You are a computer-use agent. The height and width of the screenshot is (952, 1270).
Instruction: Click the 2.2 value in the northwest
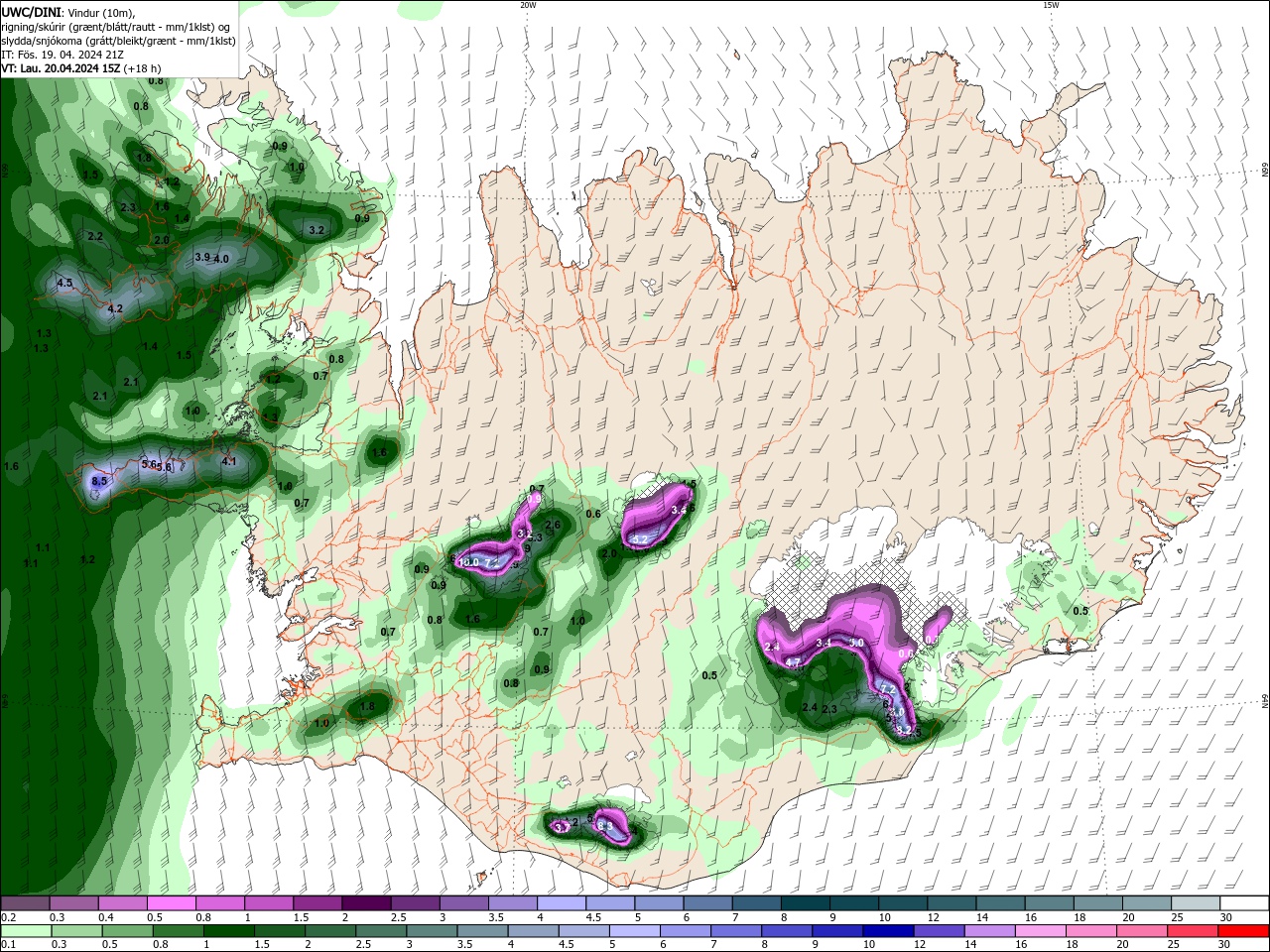pyautogui.click(x=95, y=237)
